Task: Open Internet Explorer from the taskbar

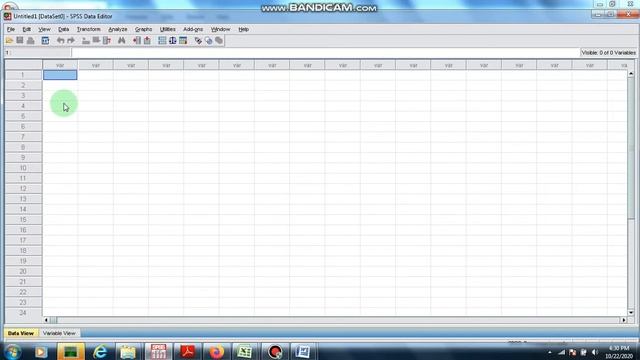Action: pyautogui.click(x=100, y=351)
